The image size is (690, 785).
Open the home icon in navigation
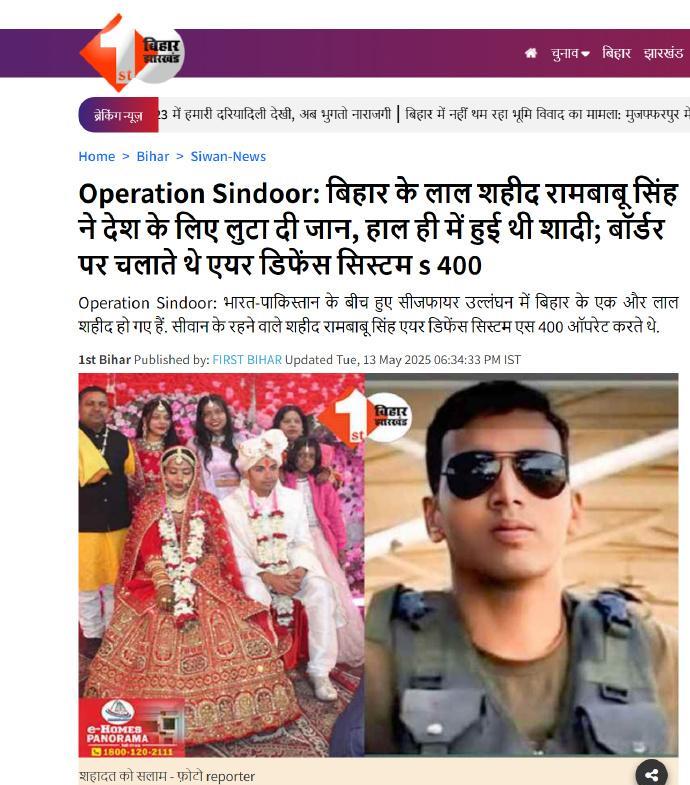pos(531,53)
